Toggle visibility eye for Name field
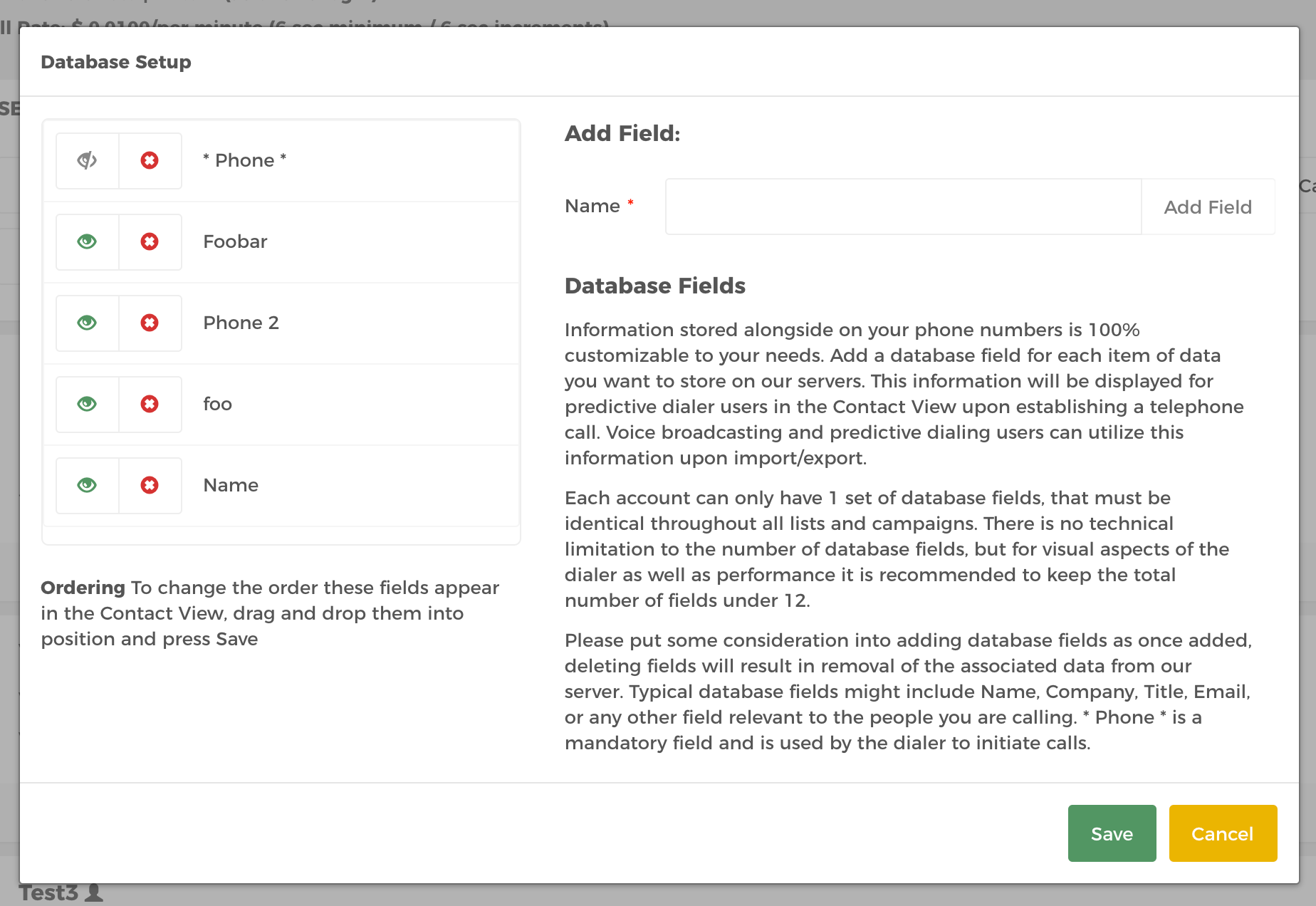This screenshot has width=1316, height=906. [88, 486]
